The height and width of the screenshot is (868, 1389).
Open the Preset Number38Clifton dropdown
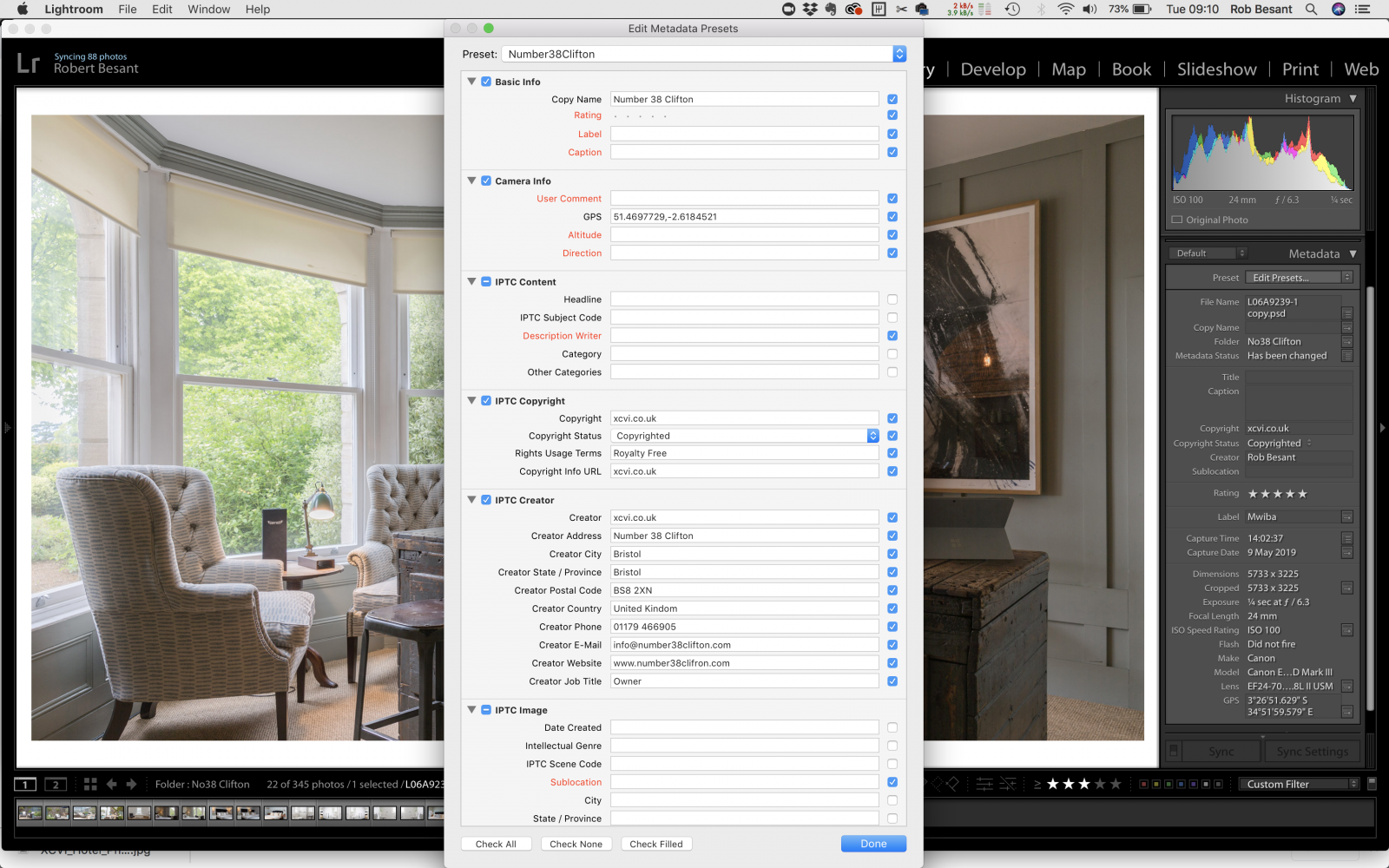click(x=705, y=54)
